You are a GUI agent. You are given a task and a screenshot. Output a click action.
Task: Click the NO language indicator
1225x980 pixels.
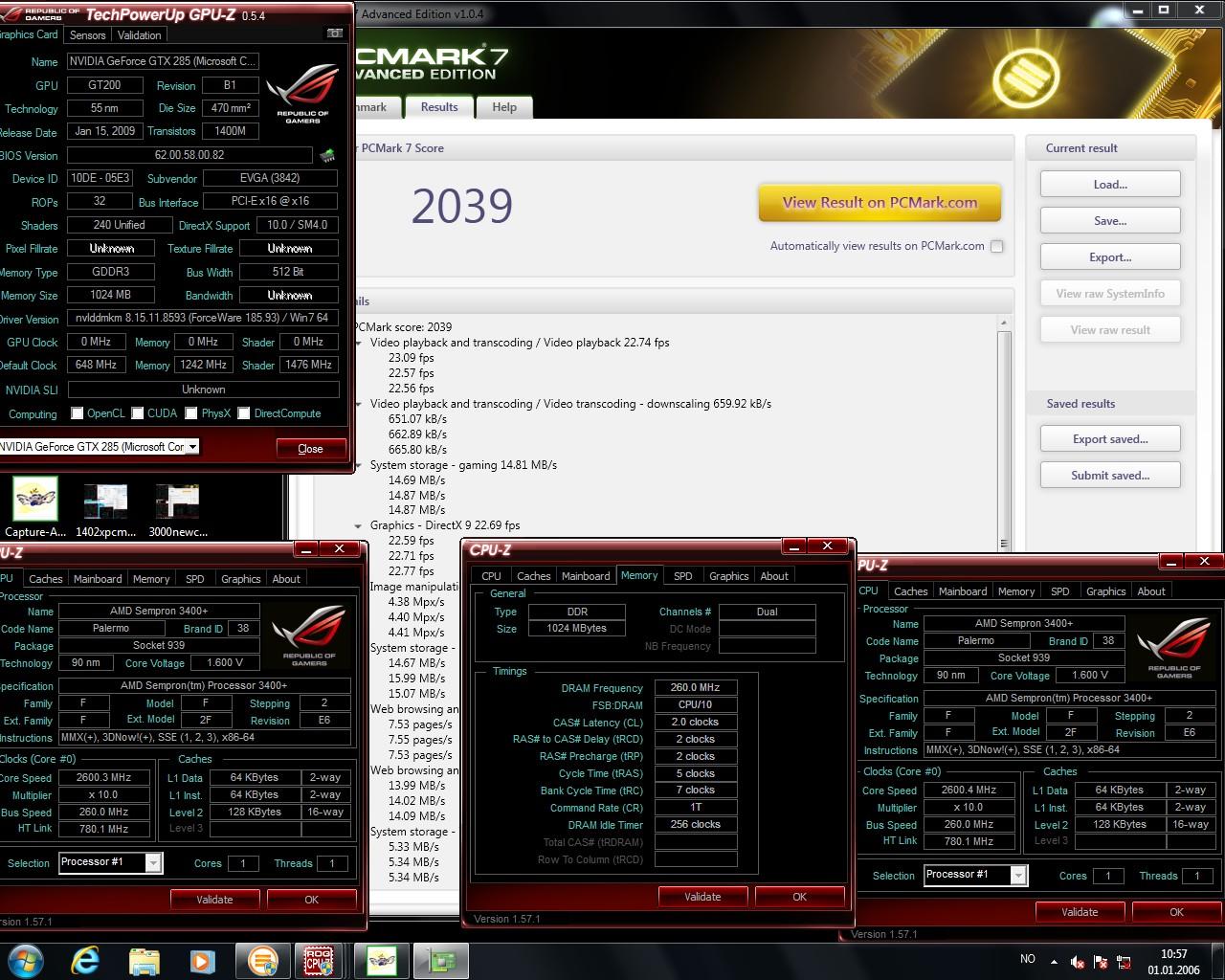(x=1028, y=959)
